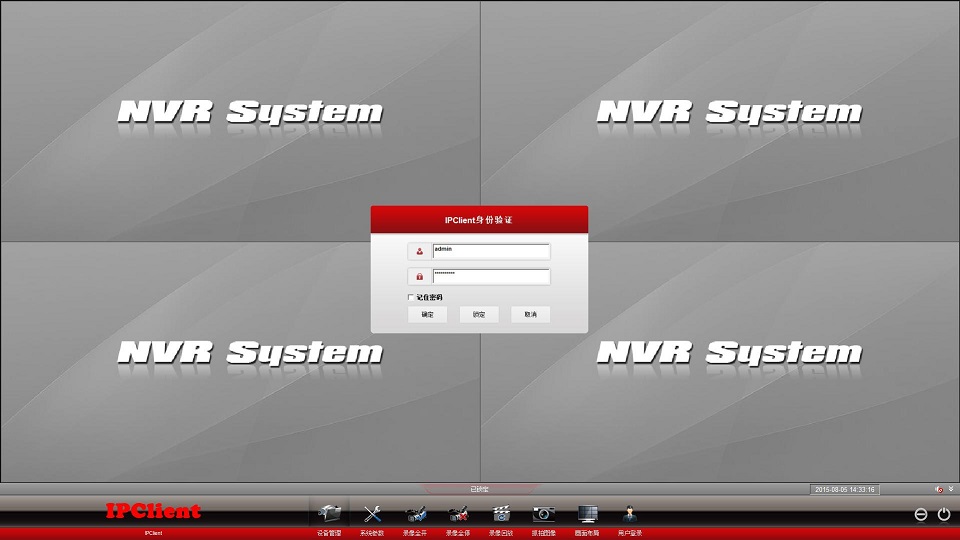Click the small IPClient label in red bar
960x540 pixels.
click(153, 533)
